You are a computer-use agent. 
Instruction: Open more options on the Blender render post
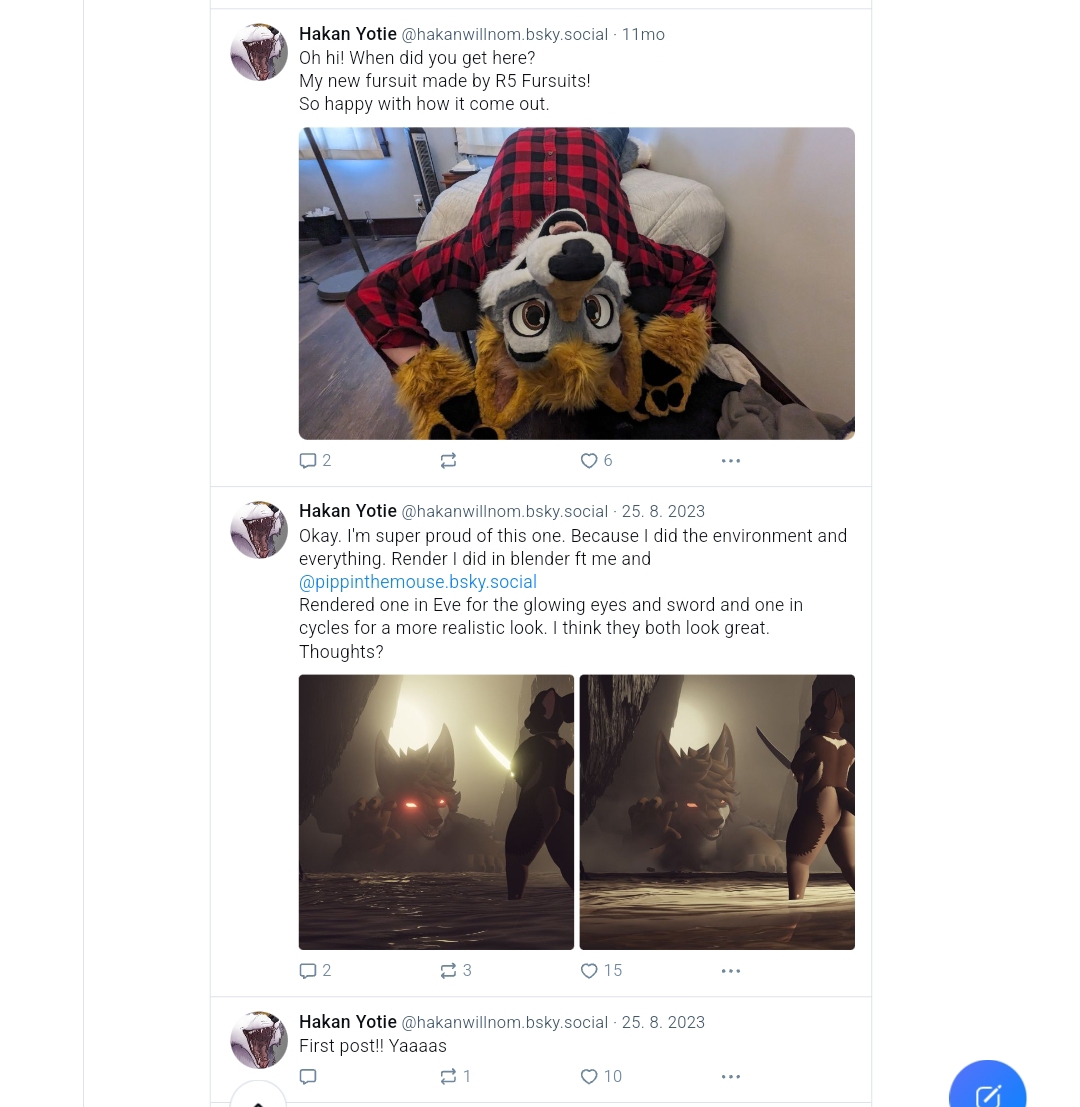731,971
